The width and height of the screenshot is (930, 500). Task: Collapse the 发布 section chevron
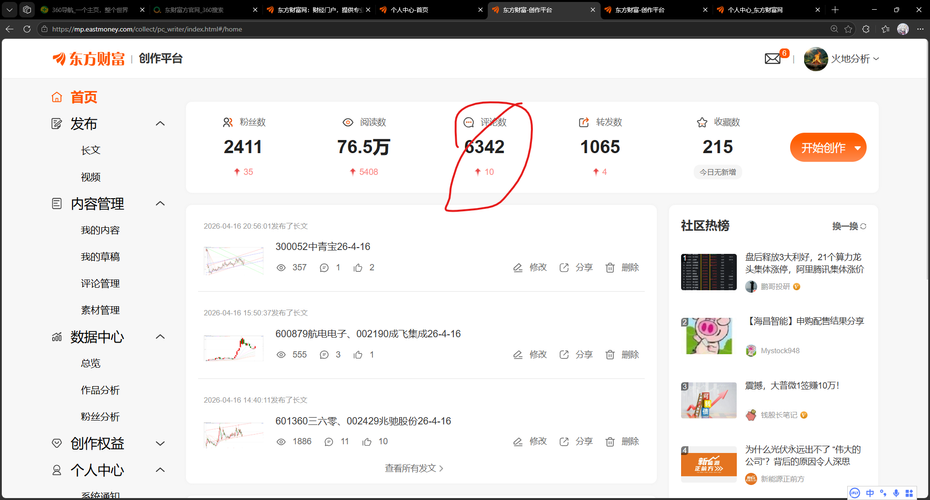pyautogui.click(x=160, y=123)
